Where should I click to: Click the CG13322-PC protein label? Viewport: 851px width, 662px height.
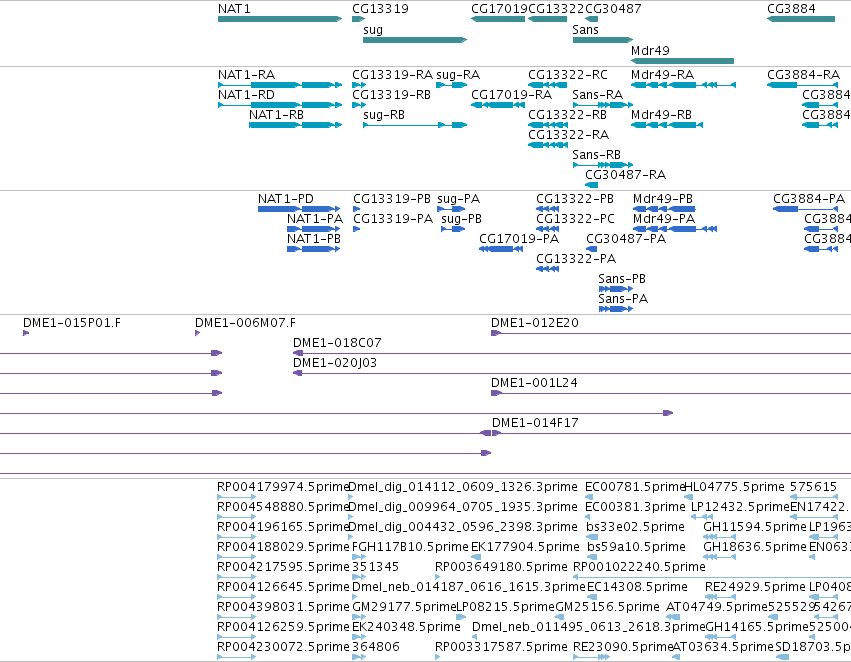pos(575,219)
